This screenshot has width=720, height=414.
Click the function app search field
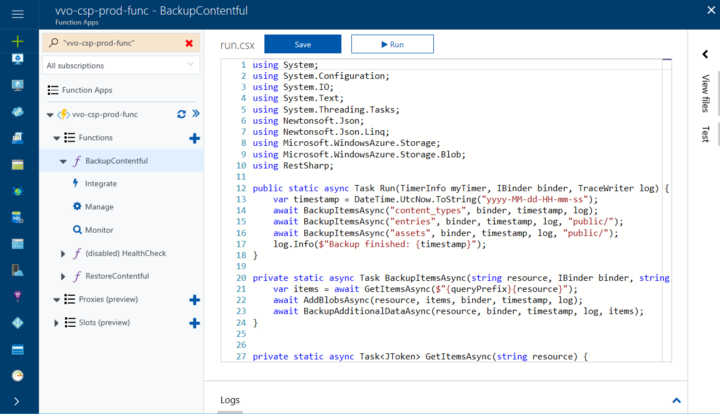point(121,43)
